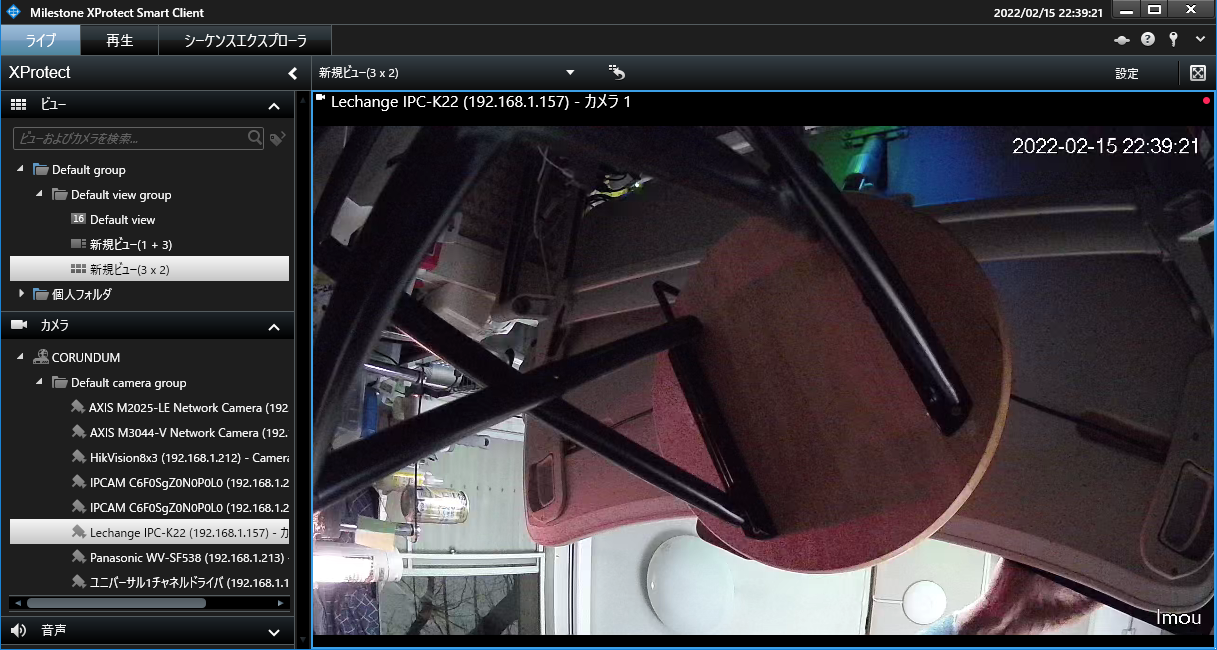Click the speaker icon in 音声 panel header
This screenshot has width=1217, height=650.
18,631
